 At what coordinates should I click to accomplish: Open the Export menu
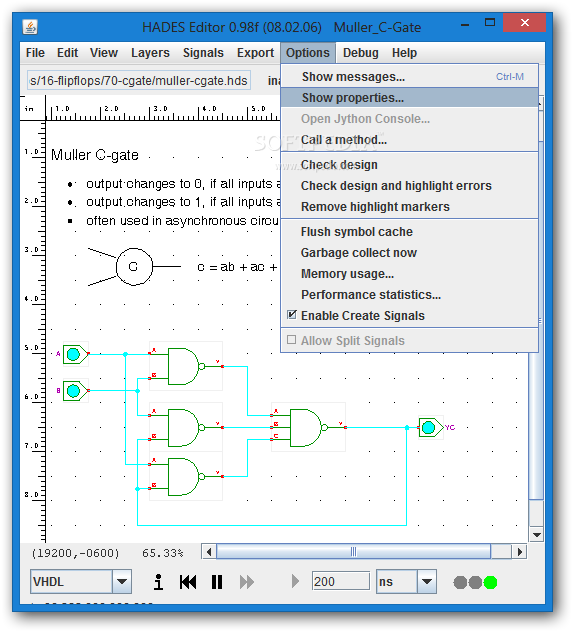coord(255,53)
